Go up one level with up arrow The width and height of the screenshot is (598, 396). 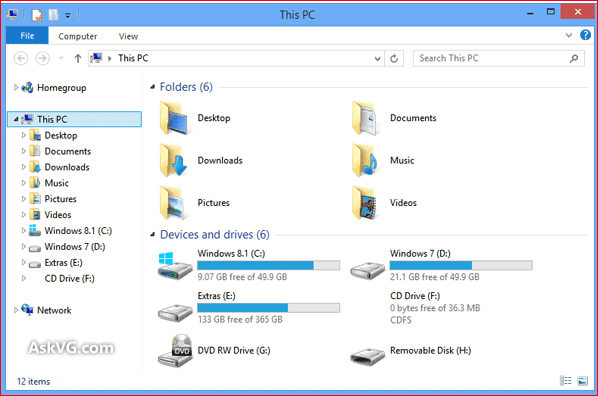click(x=78, y=58)
